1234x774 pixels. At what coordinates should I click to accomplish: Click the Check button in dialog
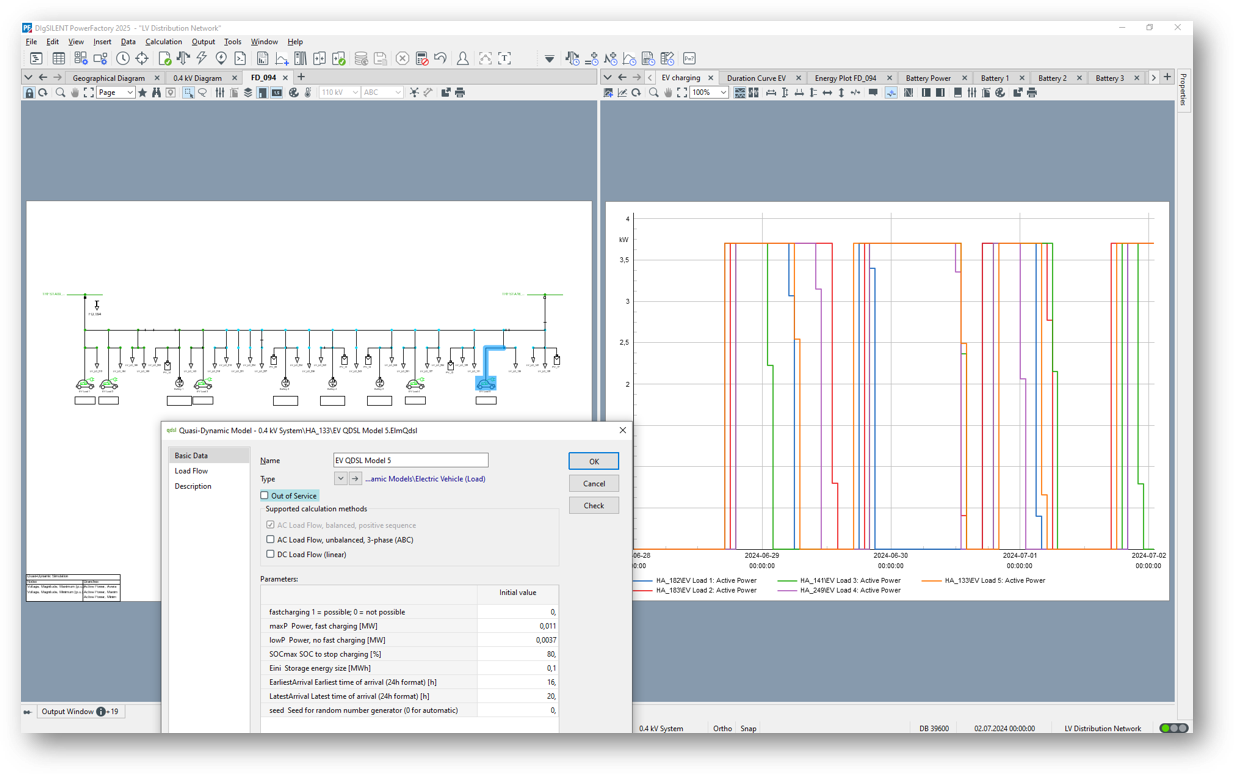point(593,506)
